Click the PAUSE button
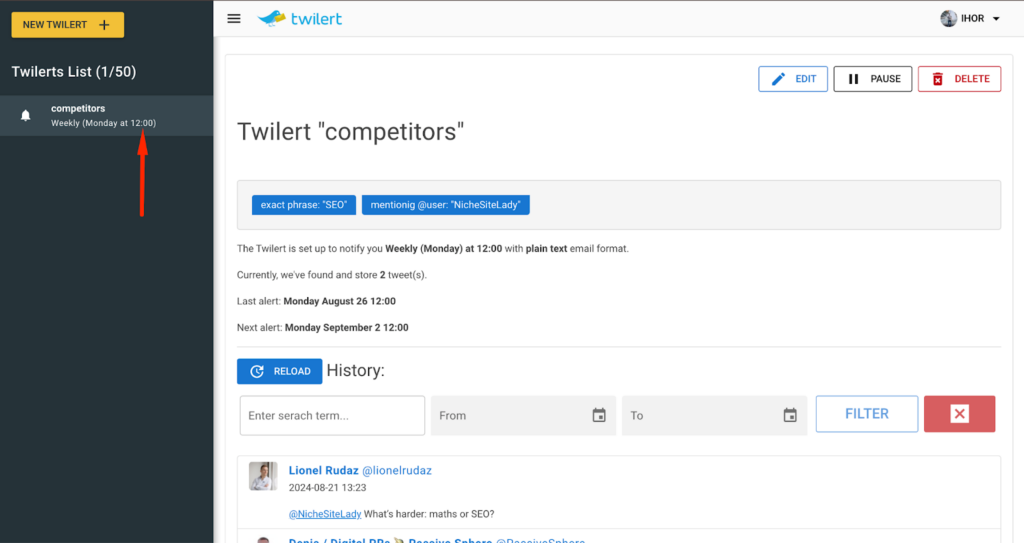The width and height of the screenshot is (1024, 543). 872,79
